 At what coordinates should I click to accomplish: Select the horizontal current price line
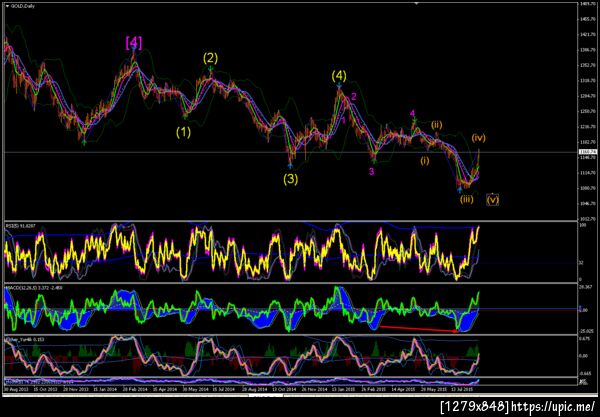coord(291,152)
